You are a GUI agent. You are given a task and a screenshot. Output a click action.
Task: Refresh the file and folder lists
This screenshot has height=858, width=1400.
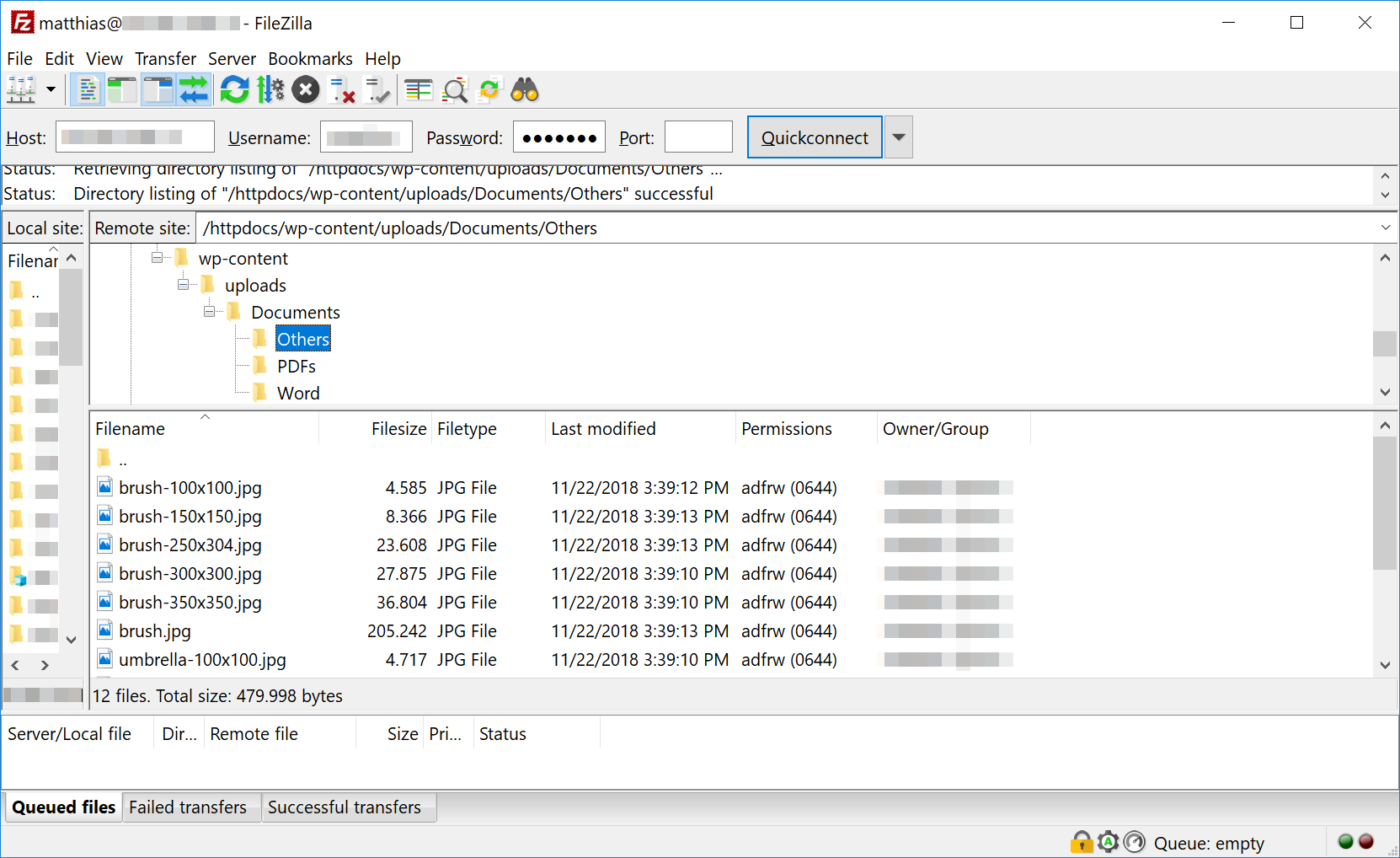[235, 90]
